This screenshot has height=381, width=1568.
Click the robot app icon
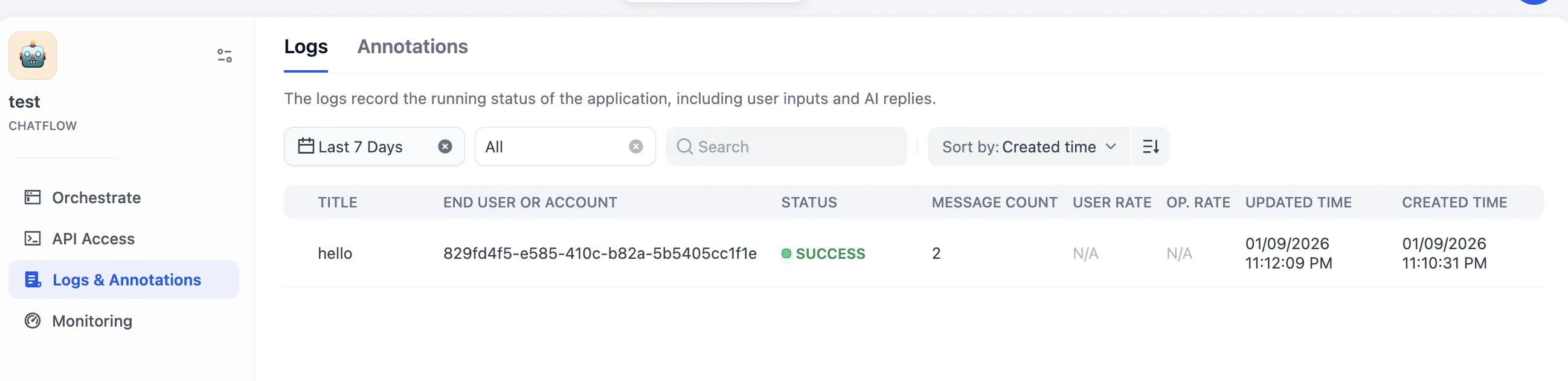pos(33,56)
